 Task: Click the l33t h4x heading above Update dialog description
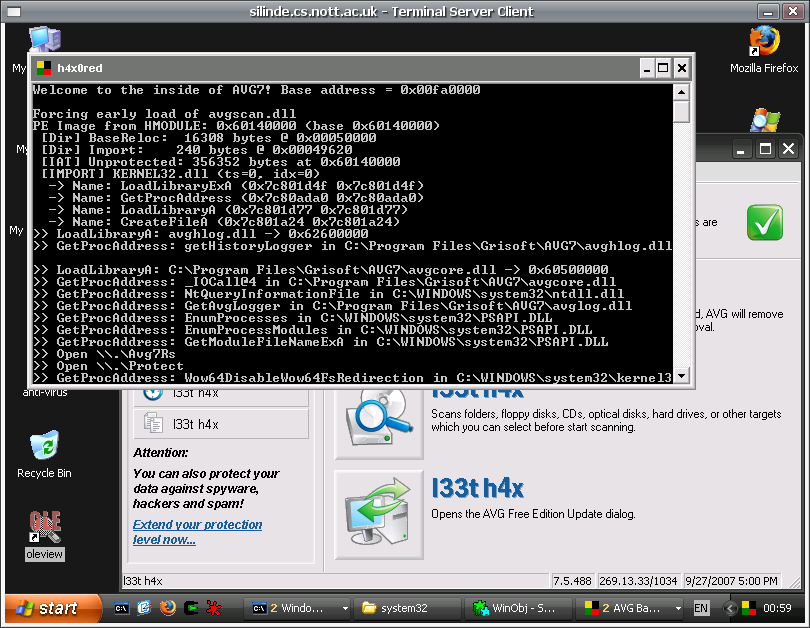[477, 488]
